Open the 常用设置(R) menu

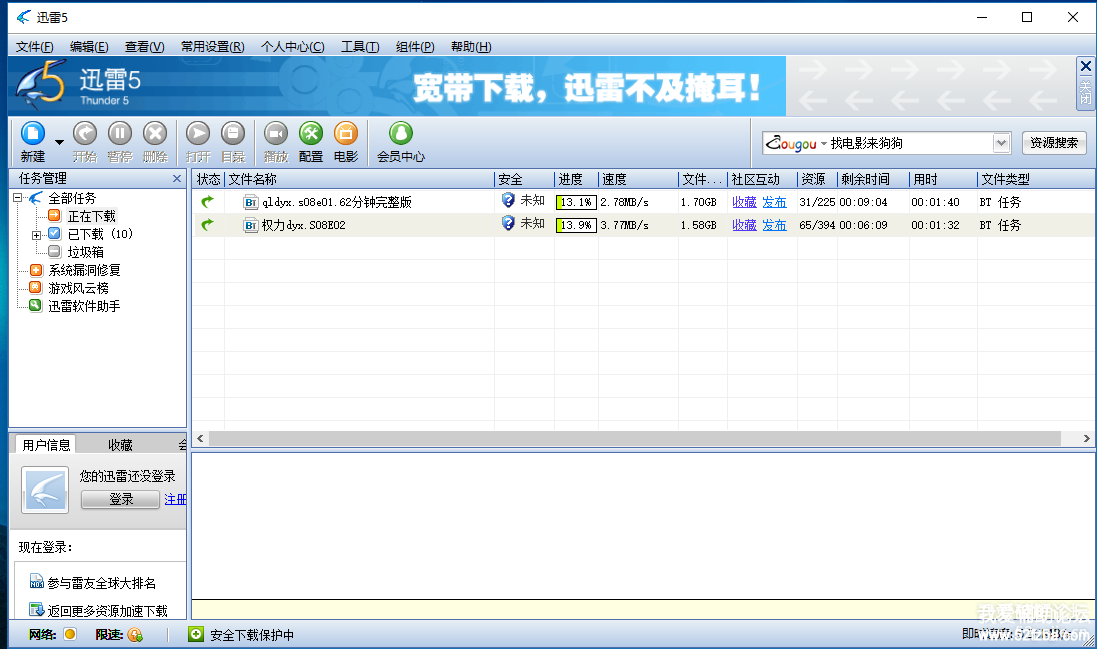(213, 47)
